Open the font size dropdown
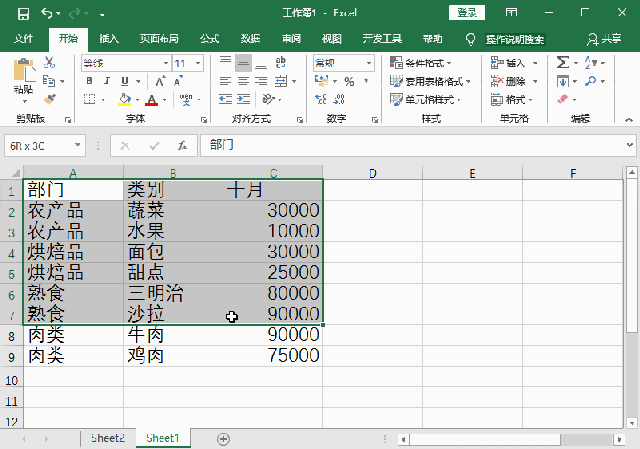This screenshot has height=449, width=640. click(x=198, y=63)
